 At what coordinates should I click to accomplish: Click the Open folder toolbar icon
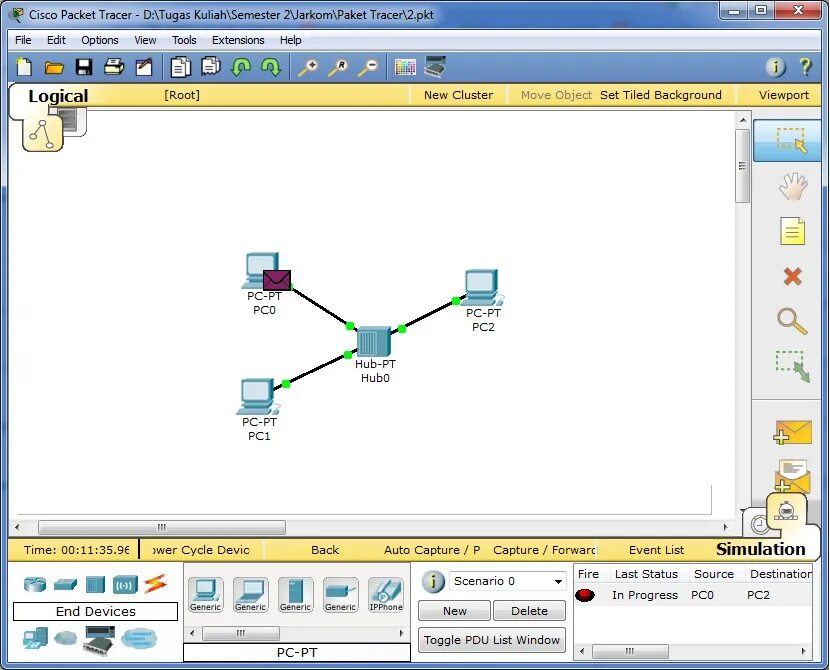54,67
